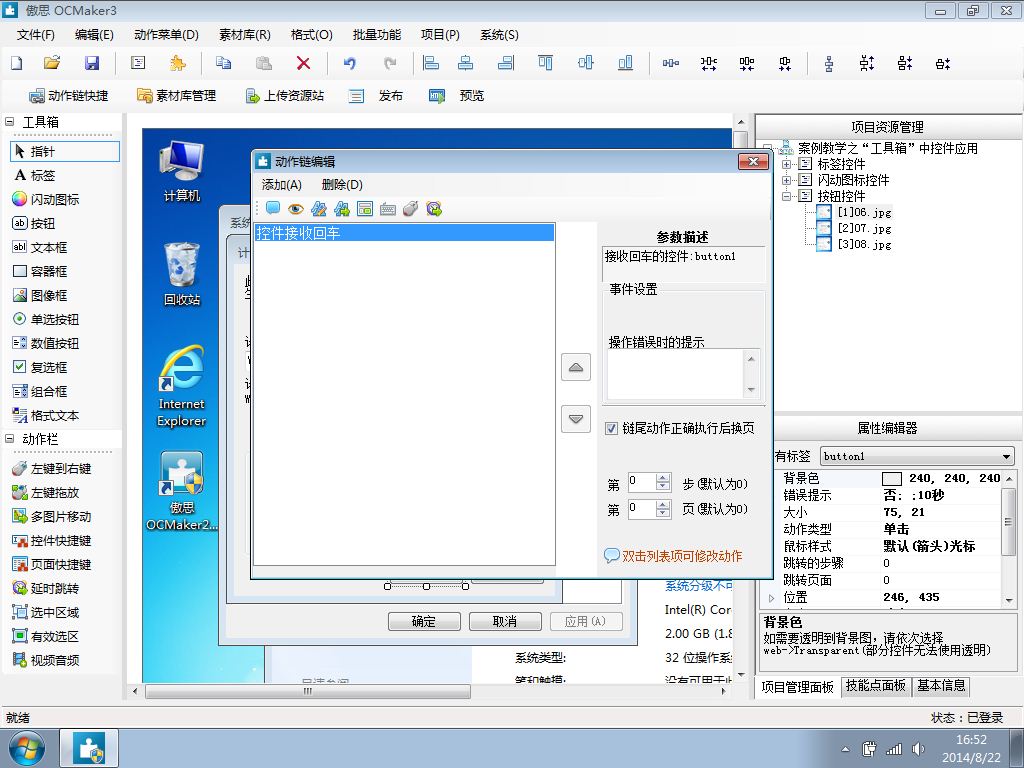The image size is (1024, 768).
Task: Click the Undo arrow icon
Action: [x=350, y=63]
